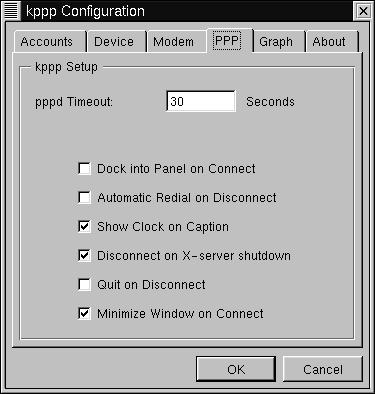
Task: Enable Dock into Panel on Connect
Action: click(x=84, y=169)
